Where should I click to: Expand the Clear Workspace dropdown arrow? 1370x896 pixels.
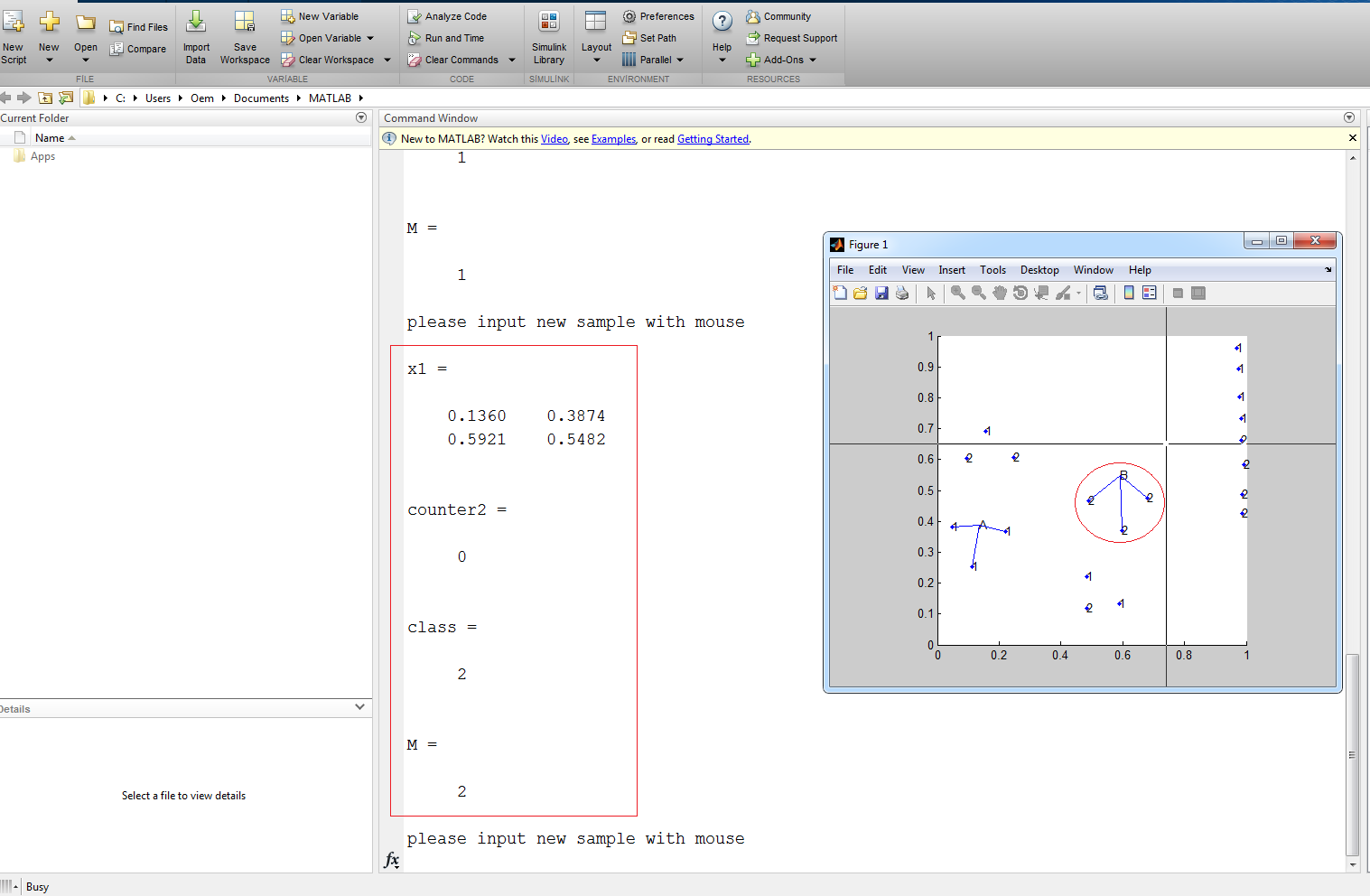387,60
